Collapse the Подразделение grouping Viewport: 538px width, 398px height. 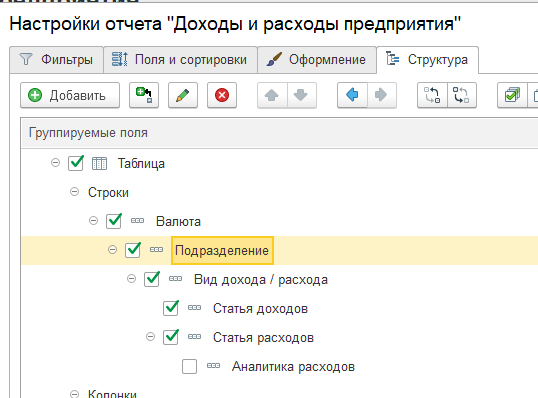(112, 250)
